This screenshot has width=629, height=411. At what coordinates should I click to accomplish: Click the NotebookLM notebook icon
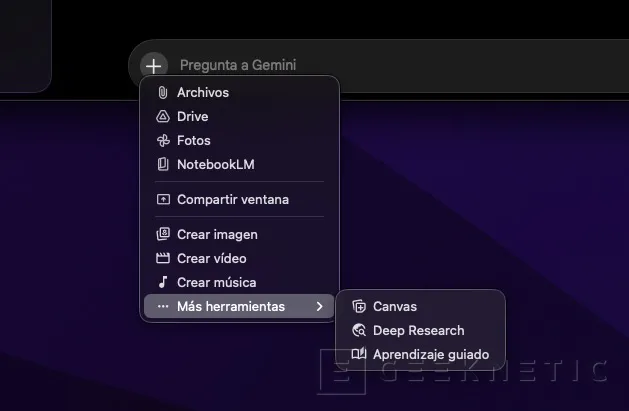163,164
